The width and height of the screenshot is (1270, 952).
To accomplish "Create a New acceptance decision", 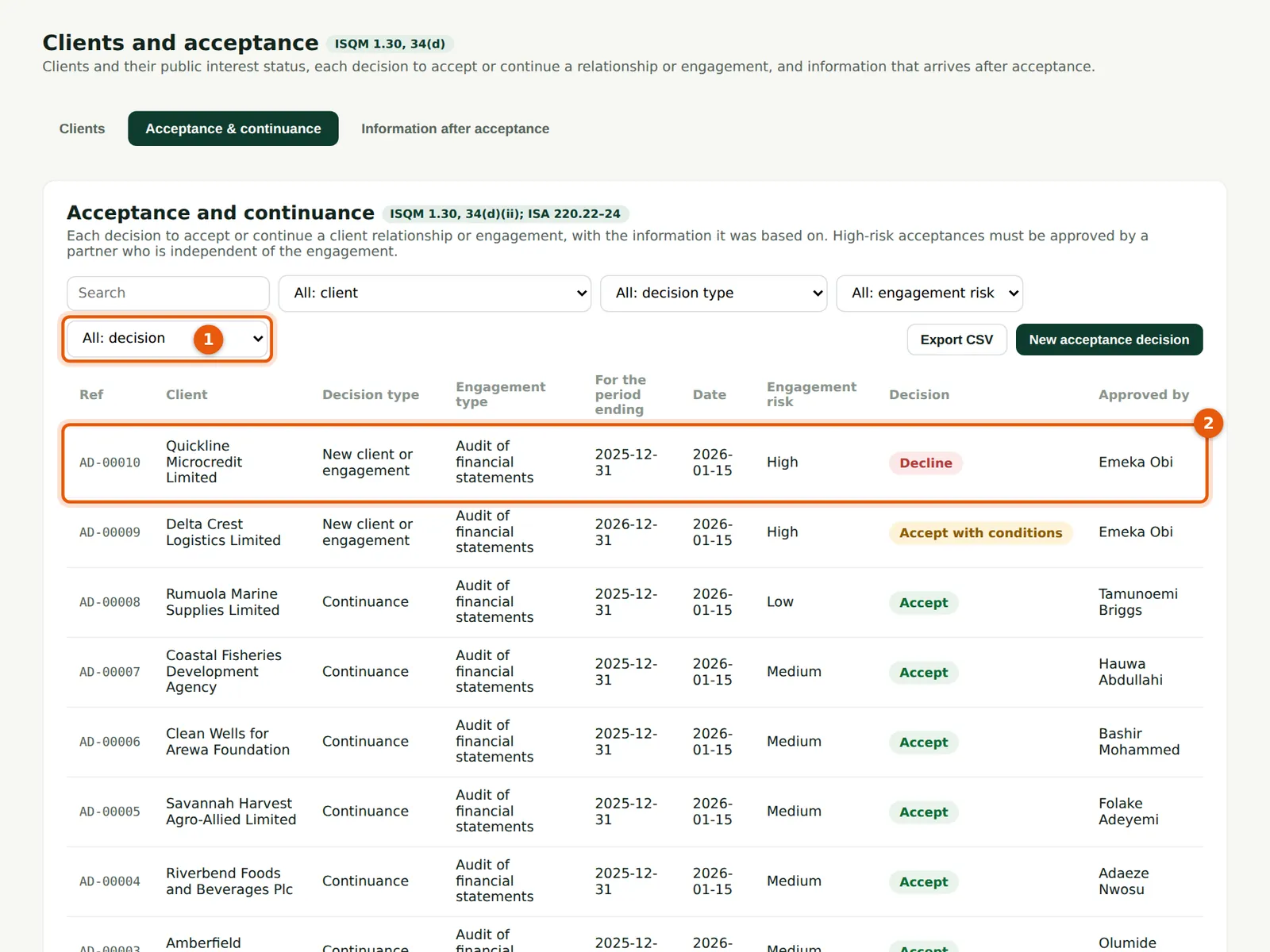I will pyautogui.click(x=1109, y=340).
